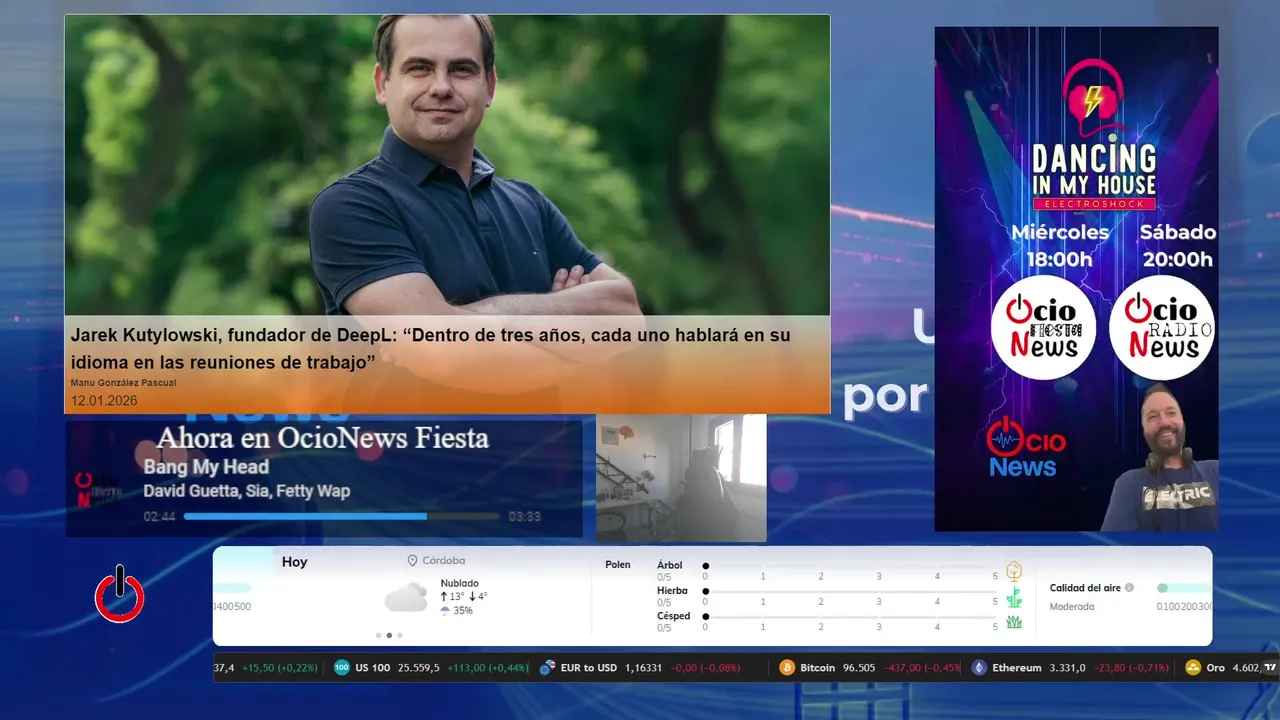The width and height of the screenshot is (1280, 720).
Task: Select the middle weather carousel dot
Action: (389, 635)
